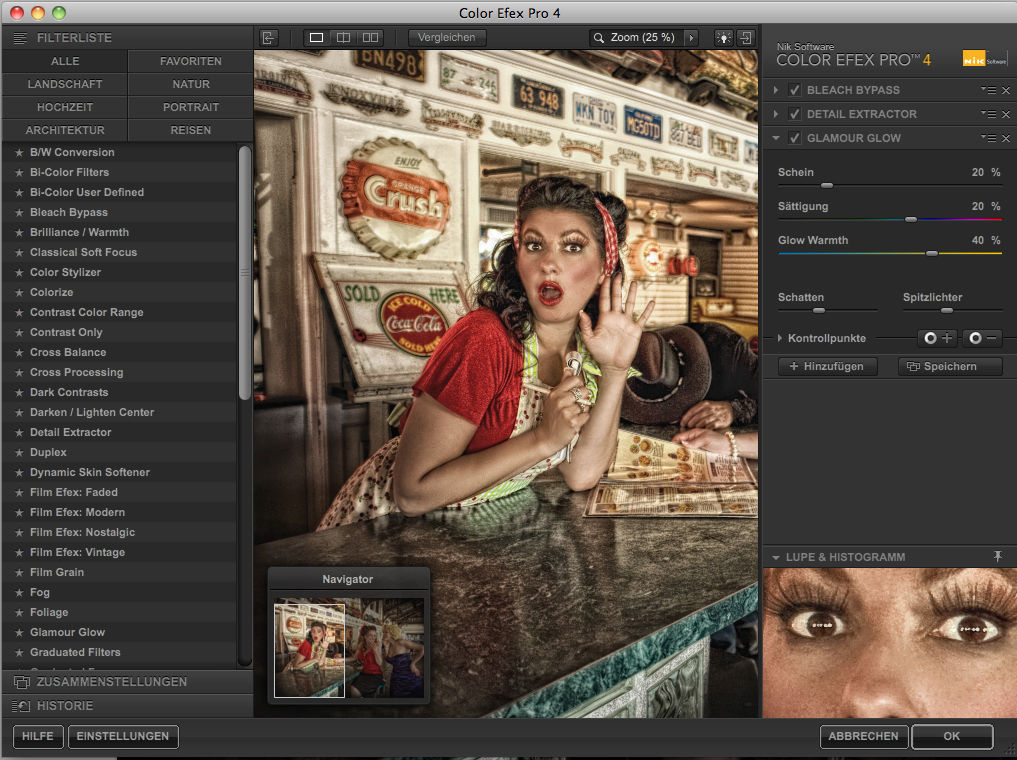1017x760 pixels.
Task: Select the Portrait filter category tab
Action: 190,107
